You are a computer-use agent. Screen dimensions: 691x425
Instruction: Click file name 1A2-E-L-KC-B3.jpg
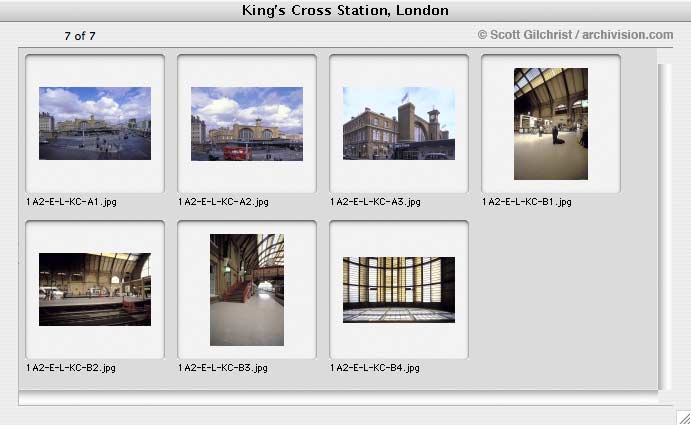[223, 368]
